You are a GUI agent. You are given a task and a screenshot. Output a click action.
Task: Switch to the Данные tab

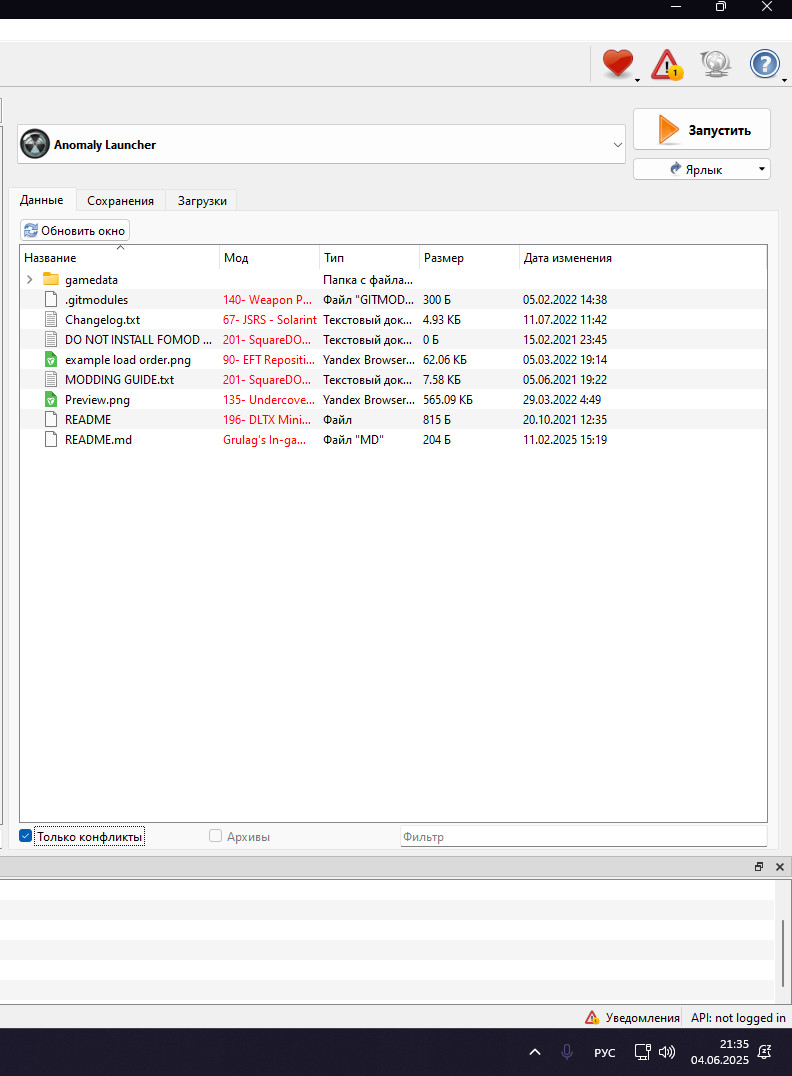42,200
